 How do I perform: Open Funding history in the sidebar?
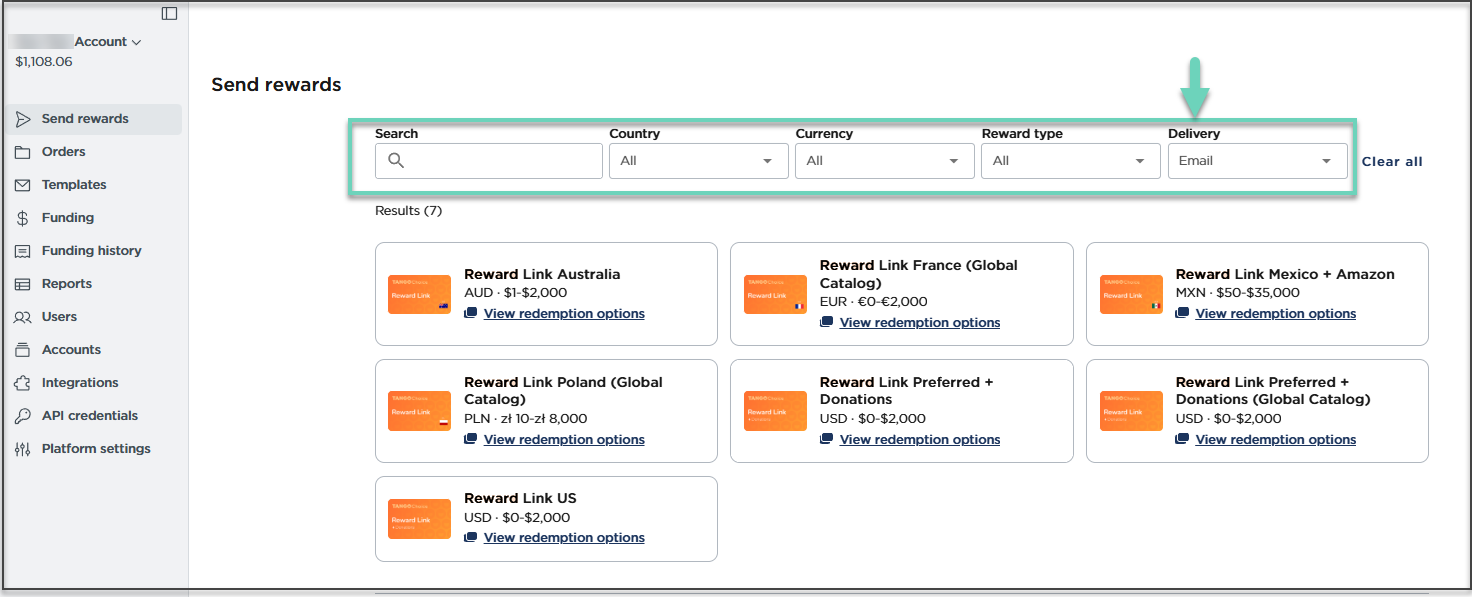(x=91, y=251)
